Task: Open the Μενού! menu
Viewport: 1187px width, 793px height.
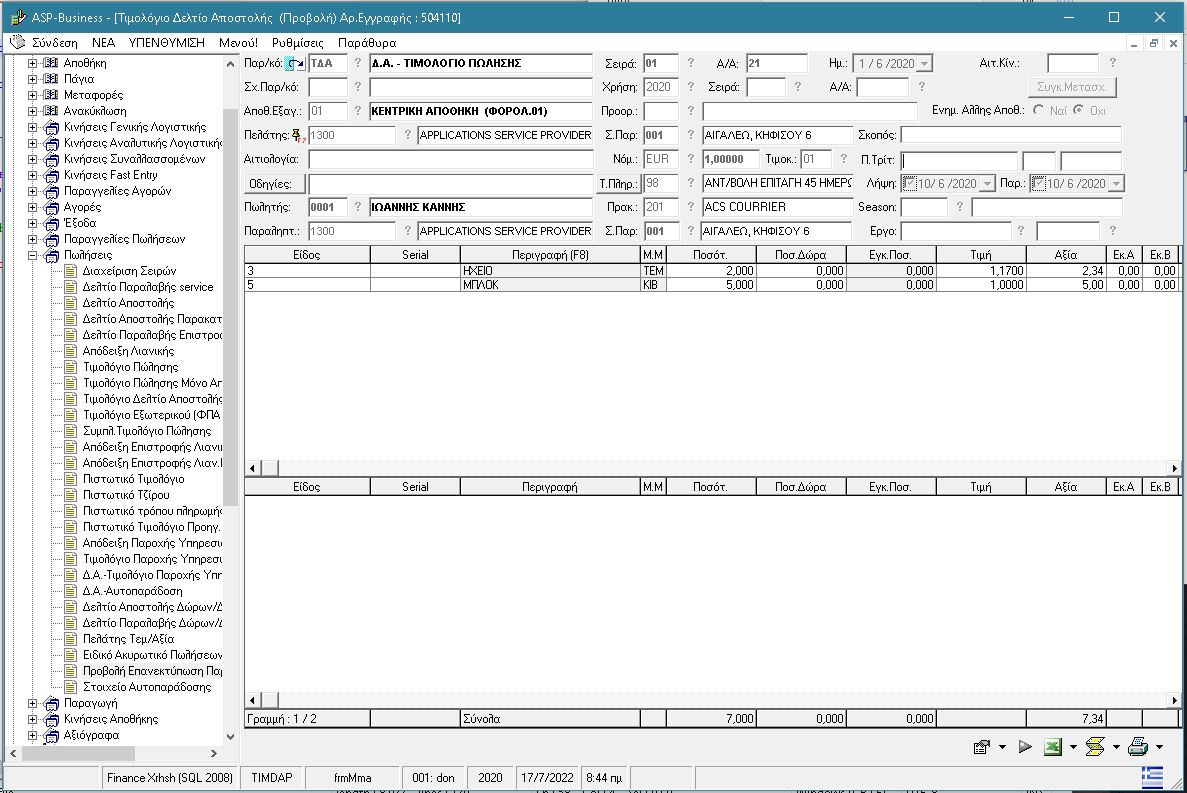Action: [238, 42]
